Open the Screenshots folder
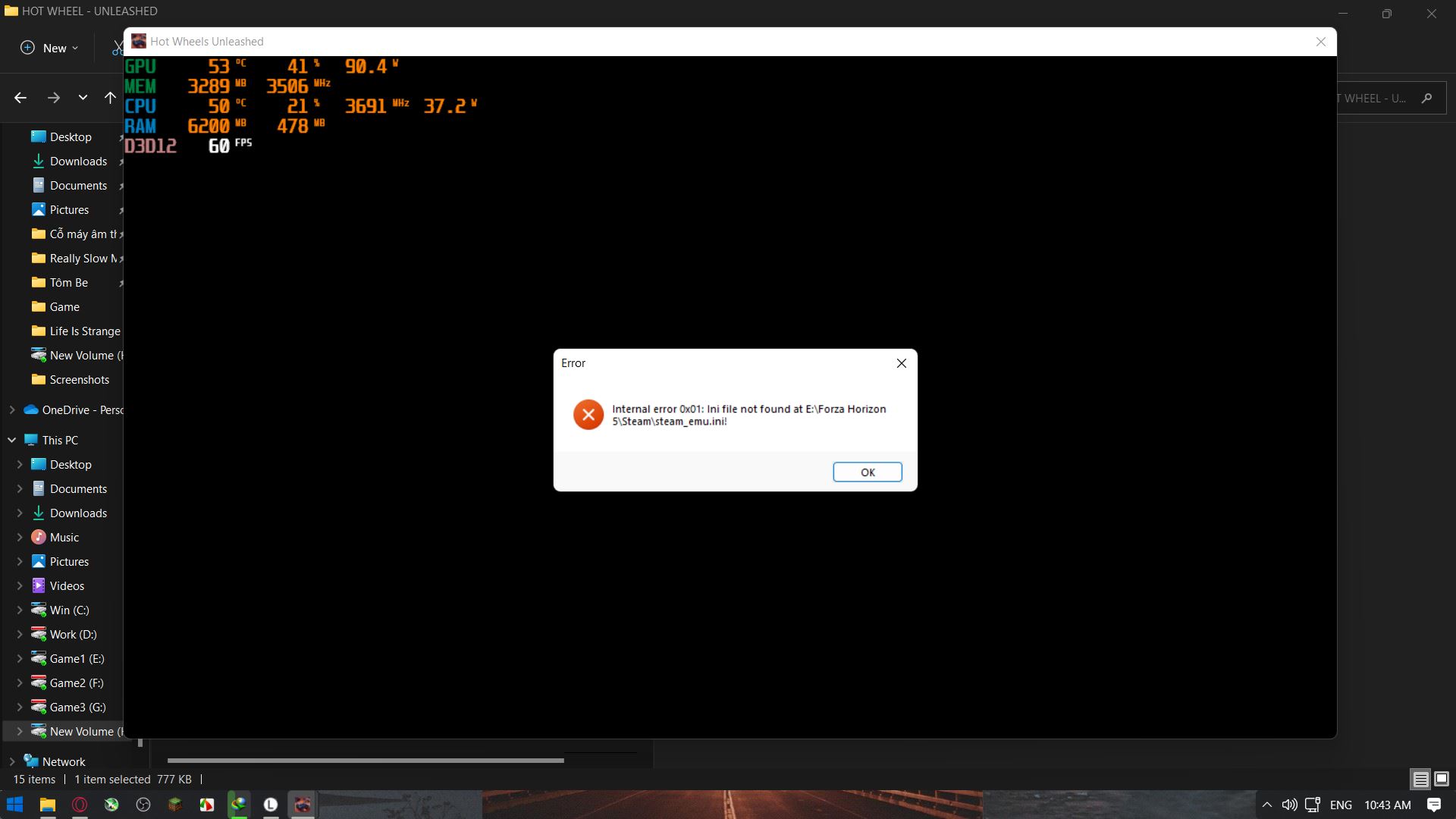Image resolution: width=1456 pixels, height=819 pixels. coord(79,378)
